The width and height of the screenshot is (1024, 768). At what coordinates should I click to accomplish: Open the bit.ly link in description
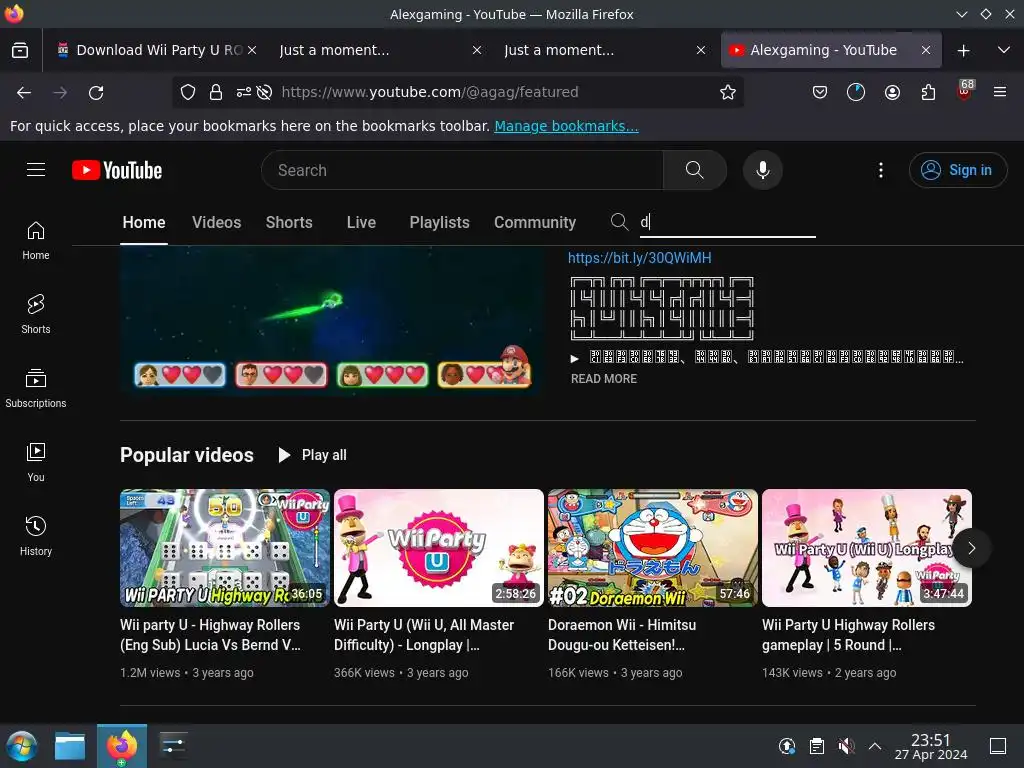tap(639, 258)
